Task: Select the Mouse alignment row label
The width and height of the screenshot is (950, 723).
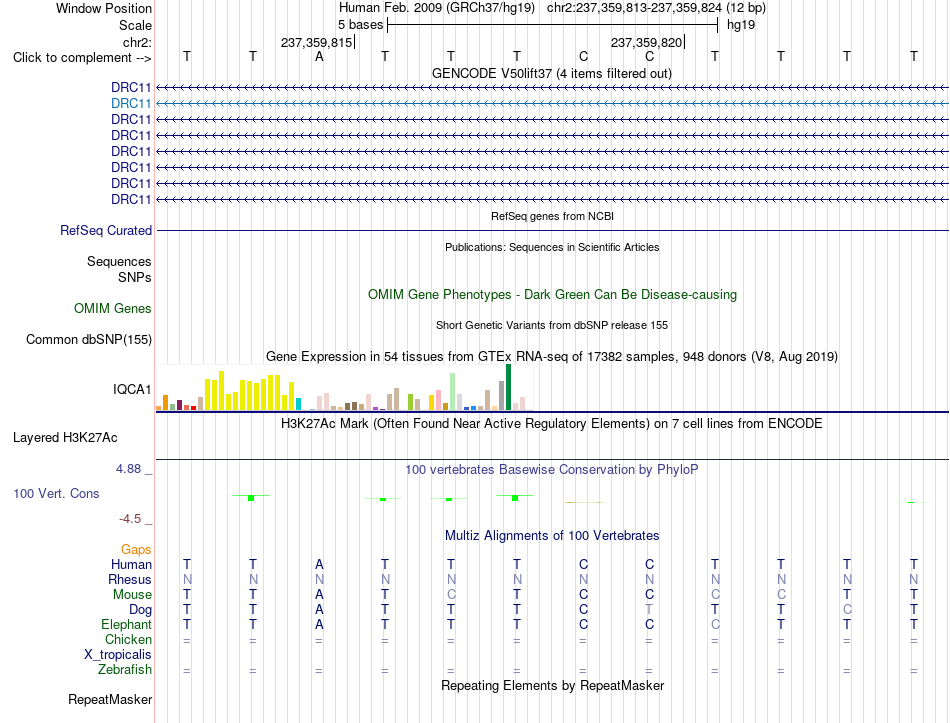Action: click(132, 595)
